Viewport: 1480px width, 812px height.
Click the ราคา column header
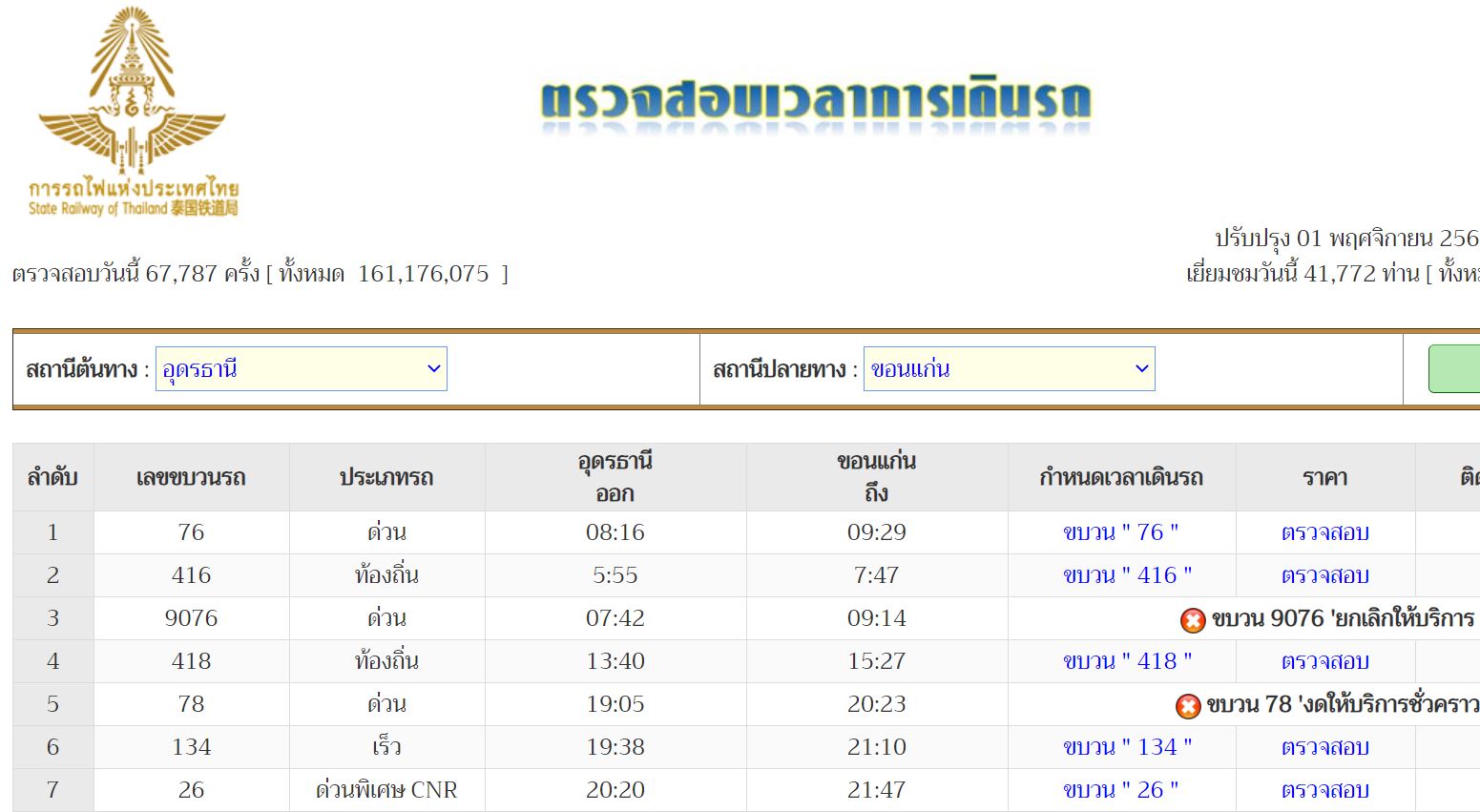1325,477
